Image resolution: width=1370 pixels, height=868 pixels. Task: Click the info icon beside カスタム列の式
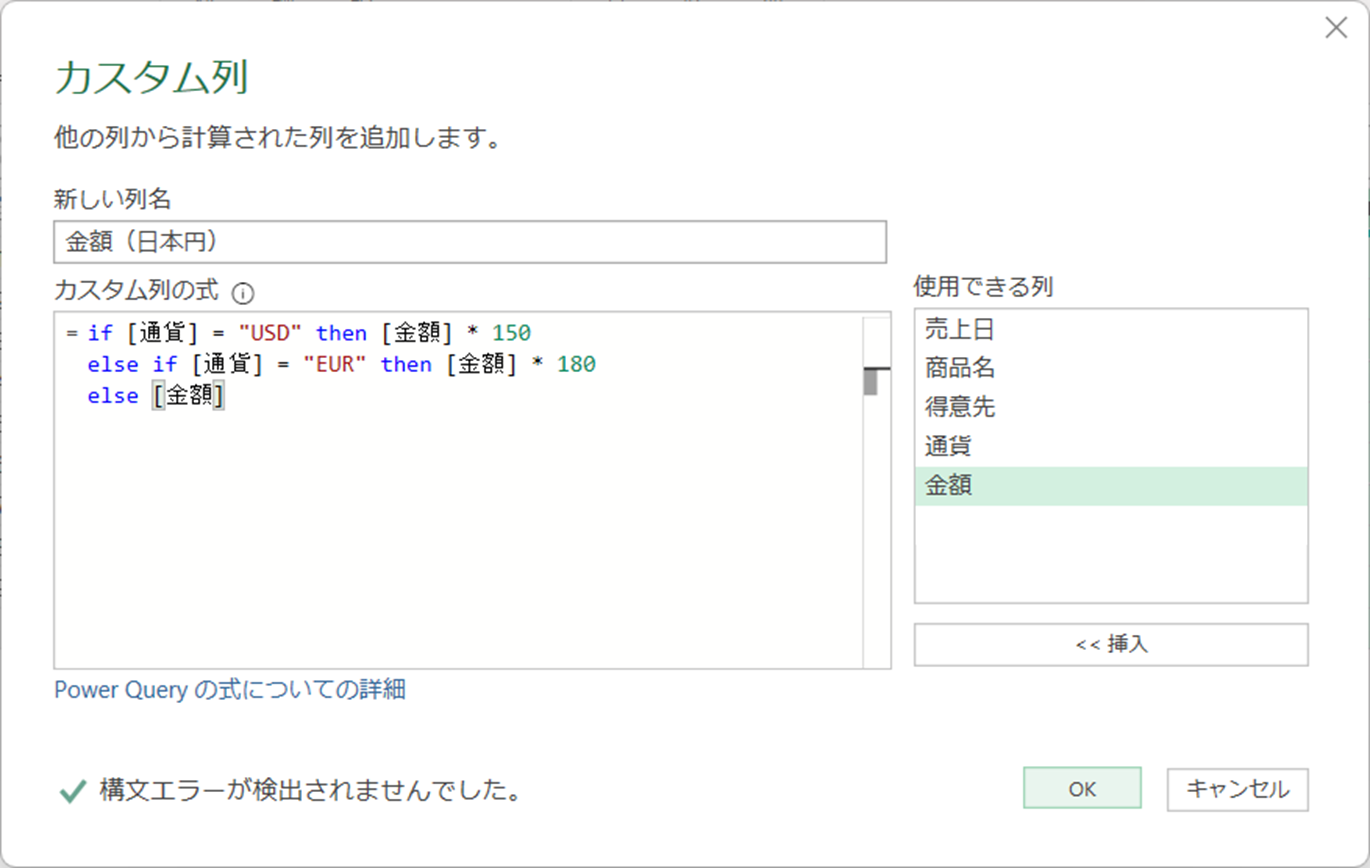click(x=243, y=294)
